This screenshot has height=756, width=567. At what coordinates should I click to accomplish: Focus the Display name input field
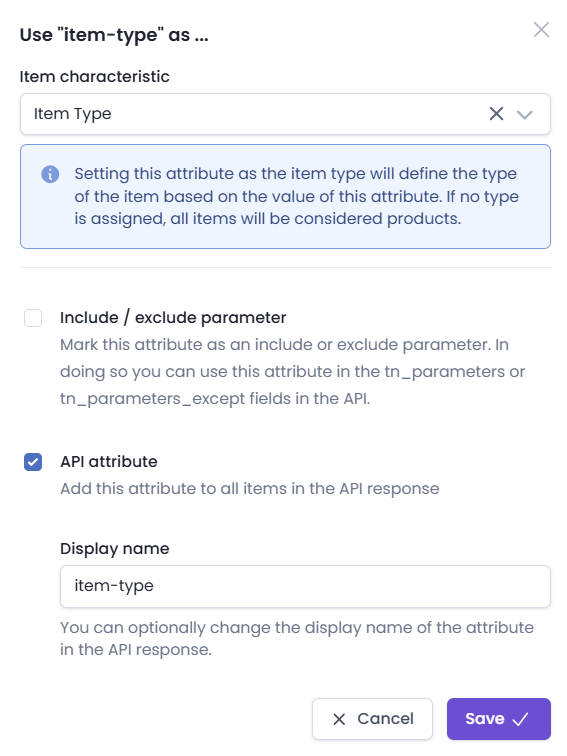pyautogui.click(x=305, y=586)
